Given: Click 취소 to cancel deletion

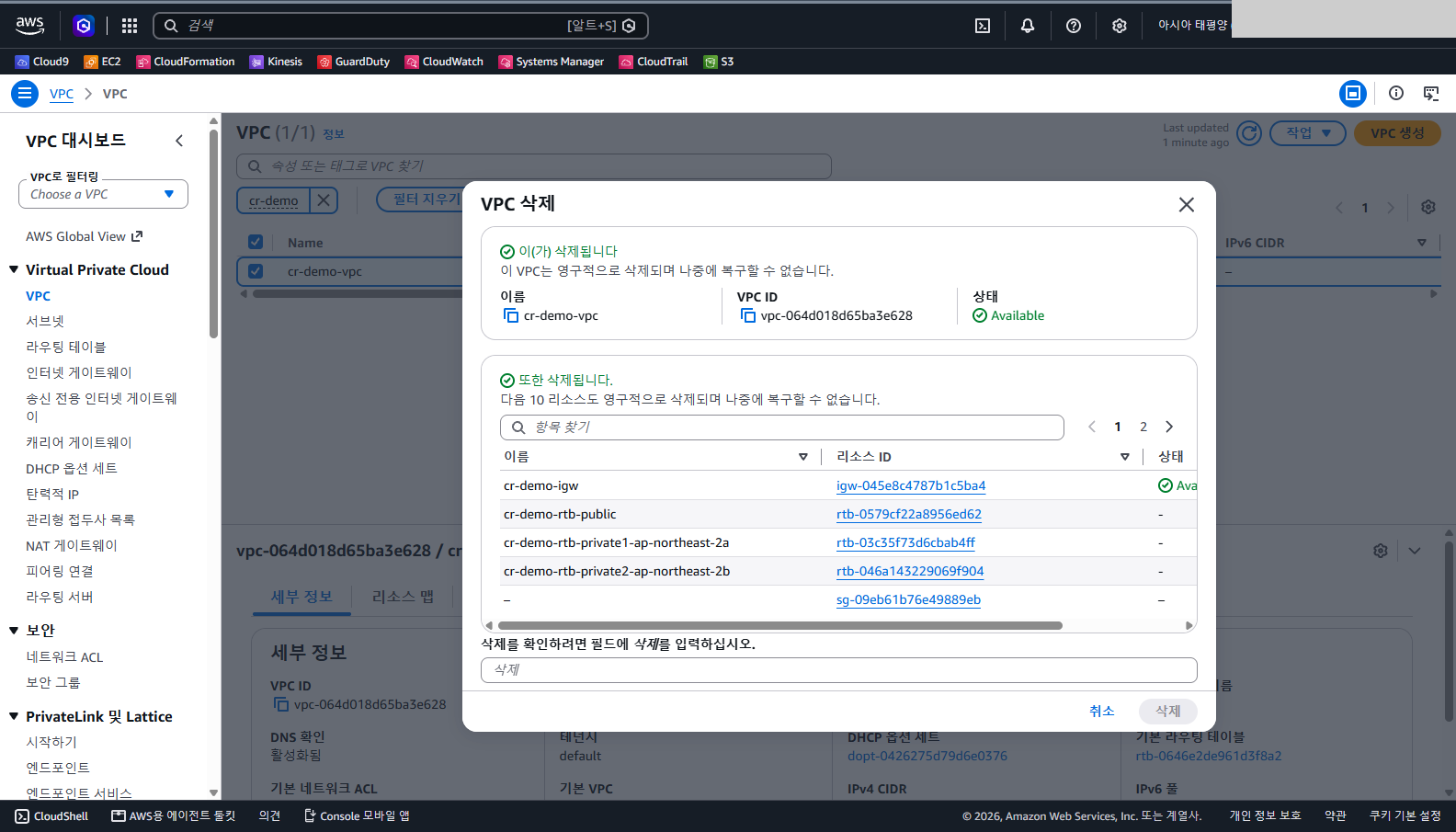Looking at the screenshot, I should coord(1101,711).
